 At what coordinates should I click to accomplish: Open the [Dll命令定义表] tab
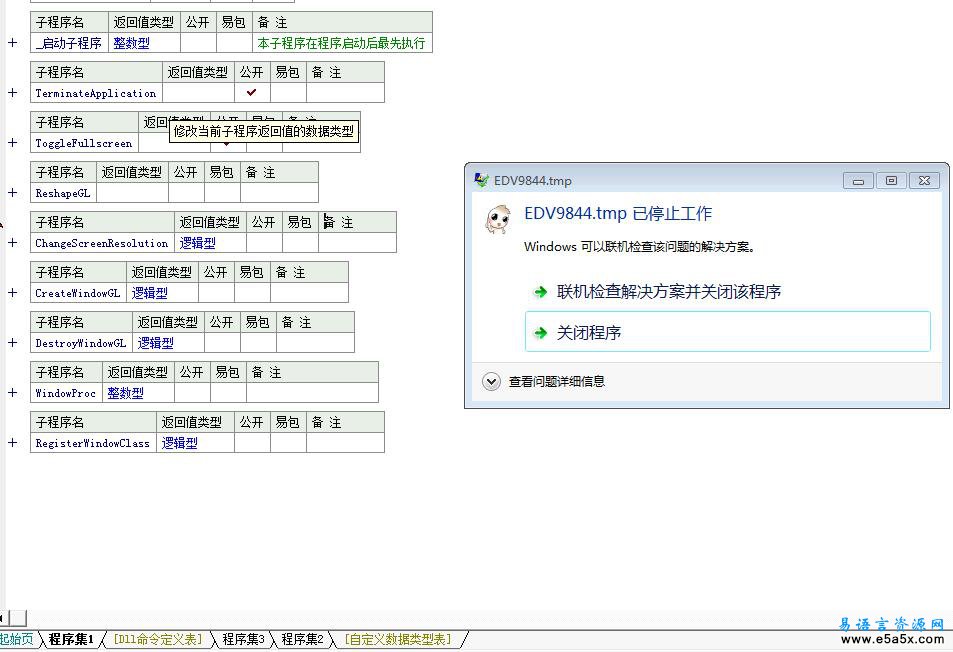(x=157, y=639)
